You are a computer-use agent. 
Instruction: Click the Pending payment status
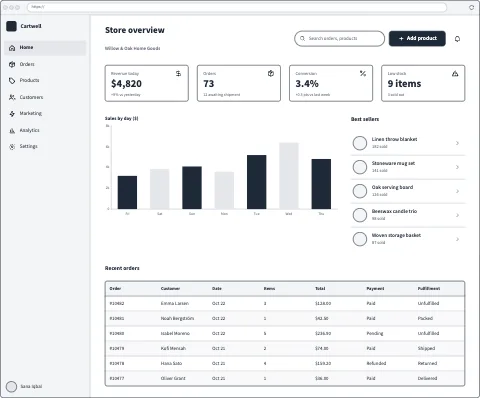click(x=375, y=334)
